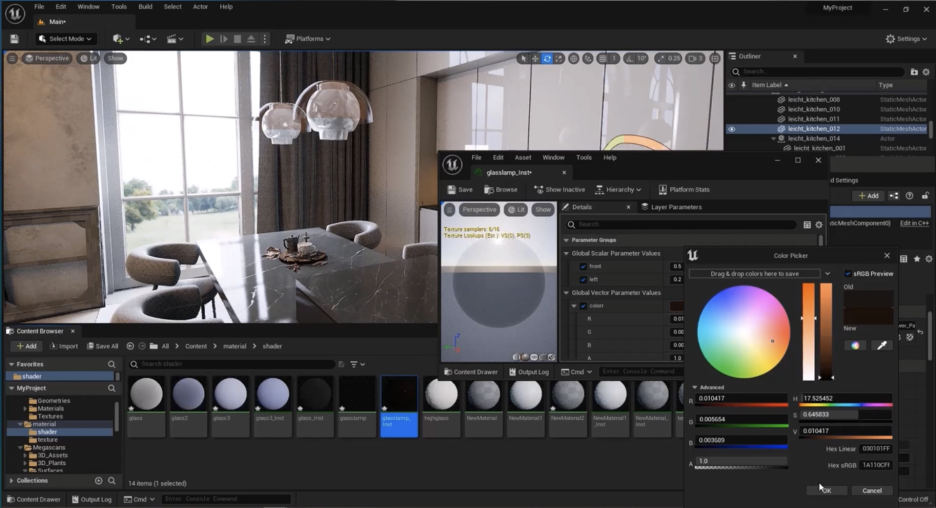This screenshot has width=936, height=508.
Task: Open Platform Stats in the material editor
Action: pyautogui.click(x=684, y=189)
